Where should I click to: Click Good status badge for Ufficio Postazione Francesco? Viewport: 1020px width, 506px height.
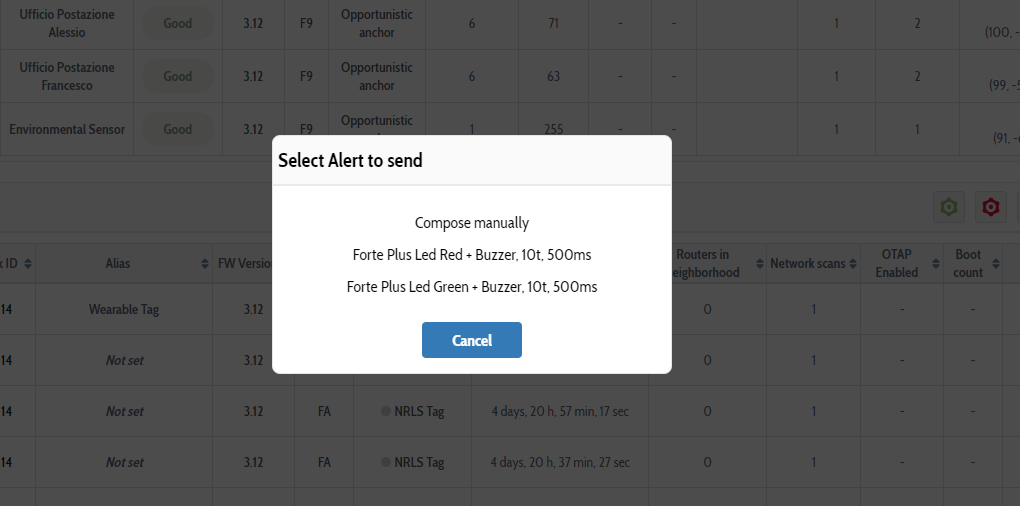178,76
